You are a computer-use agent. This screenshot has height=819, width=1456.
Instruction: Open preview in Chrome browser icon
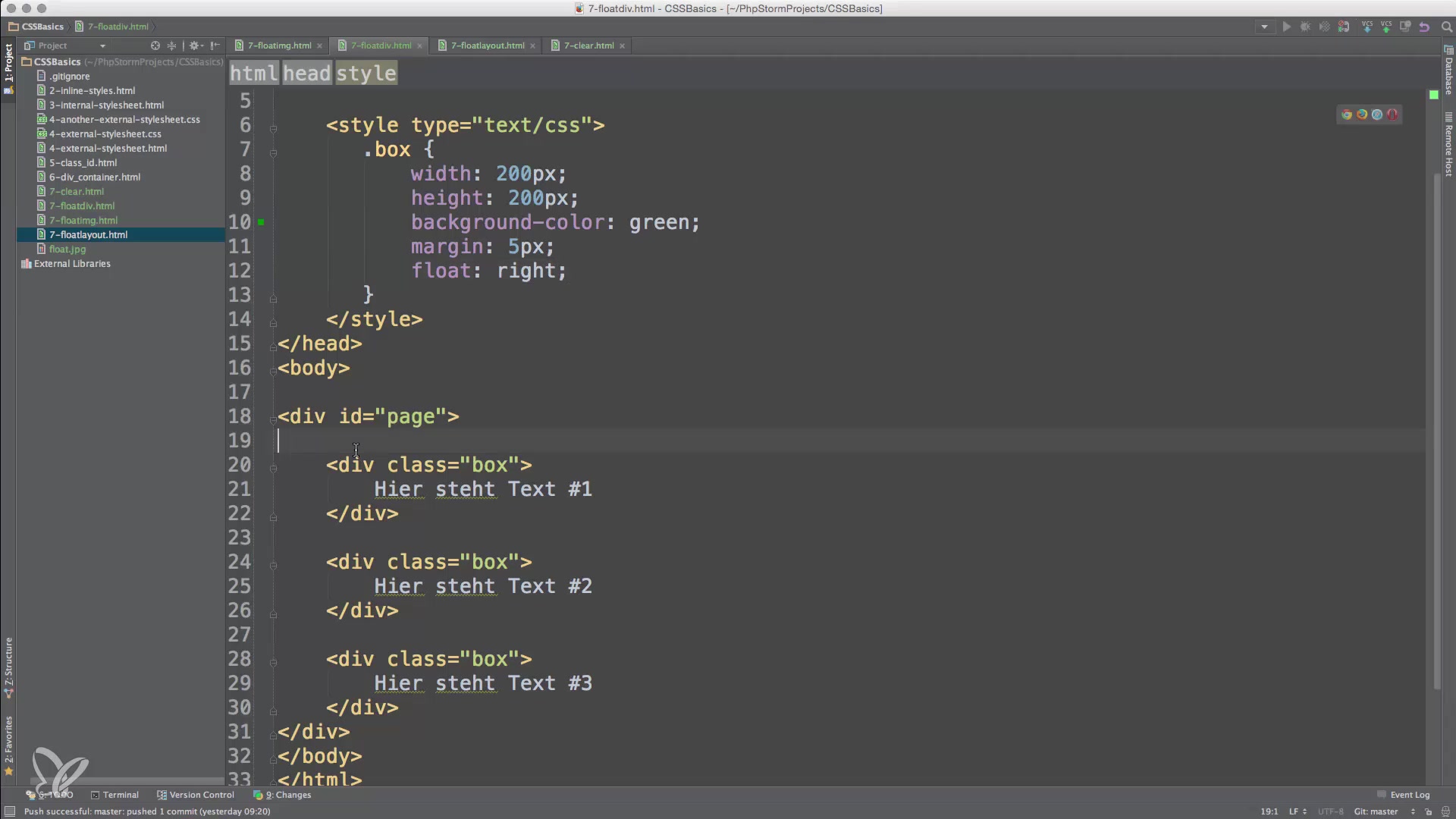1347,115
